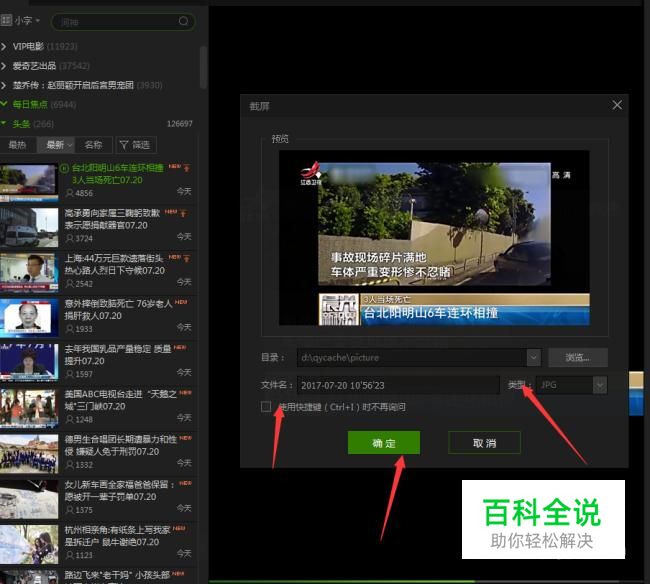Click title 路边飞来"老干妈" 小孩头部
650x584 pixels.
(x=117, y=575)
